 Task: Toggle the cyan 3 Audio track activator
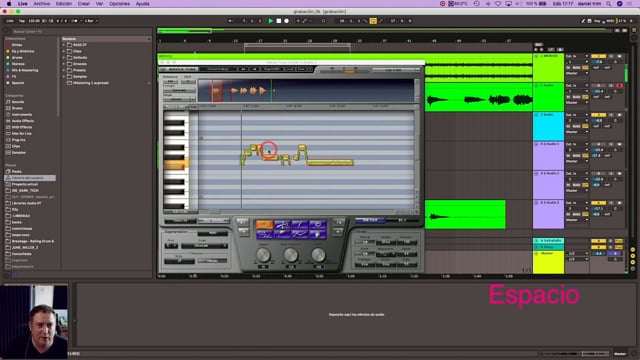(598, 115)
